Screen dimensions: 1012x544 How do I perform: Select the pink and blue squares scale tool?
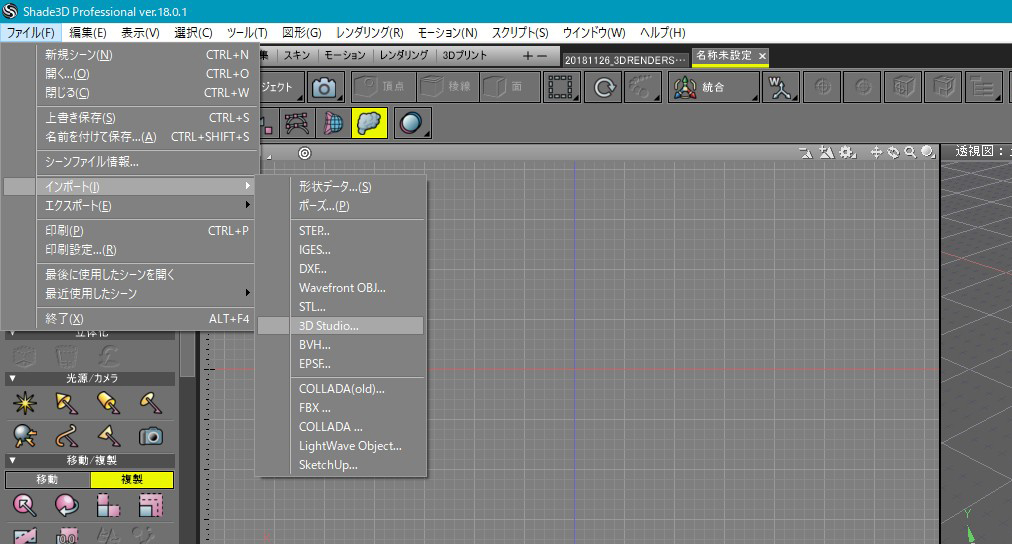[x=108, y=505]
